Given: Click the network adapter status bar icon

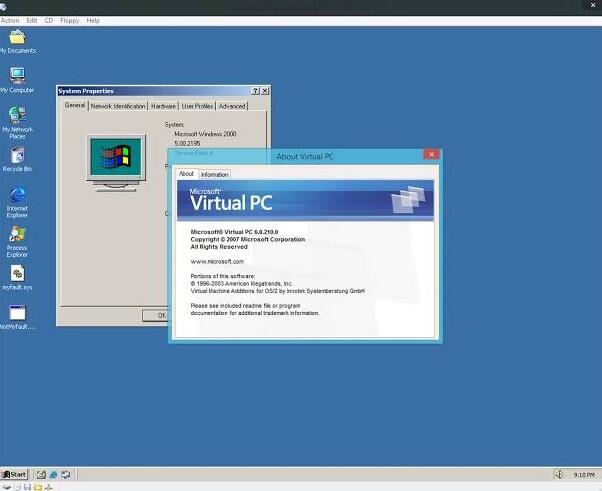Looking at the screenshot, I should coord(48,487).
